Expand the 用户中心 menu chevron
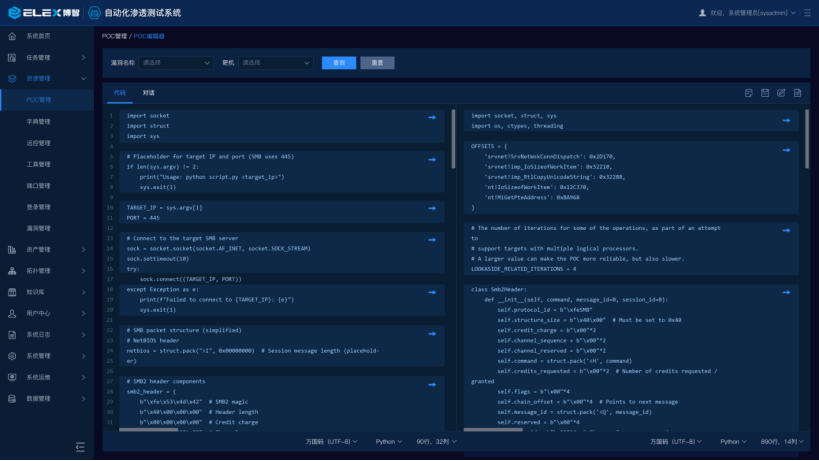 click(x=84, y=314)
